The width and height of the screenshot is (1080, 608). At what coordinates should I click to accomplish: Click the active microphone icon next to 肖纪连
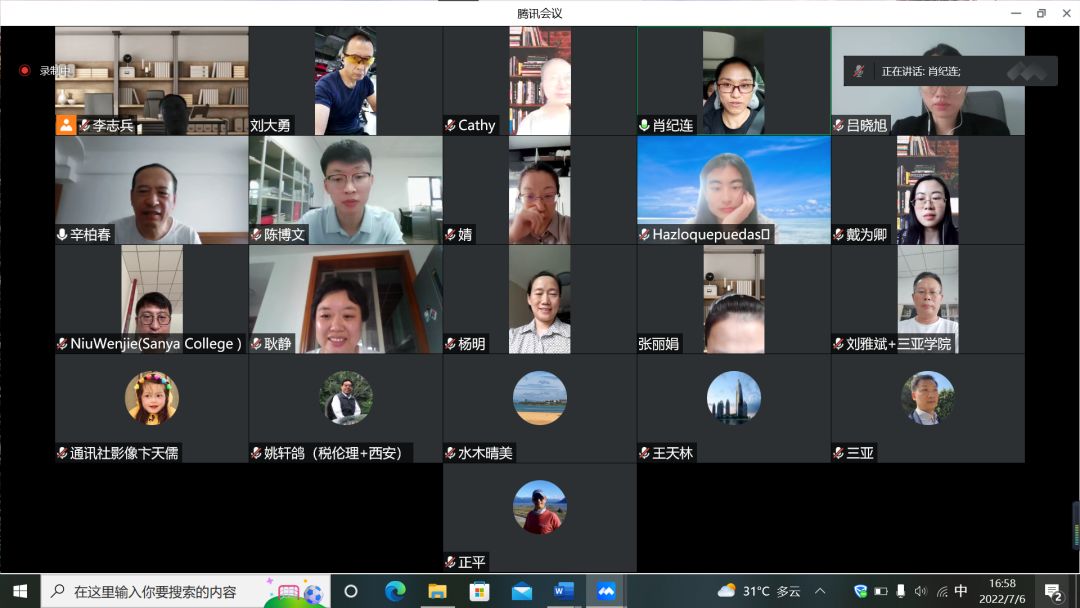click(x=645, y=125)
